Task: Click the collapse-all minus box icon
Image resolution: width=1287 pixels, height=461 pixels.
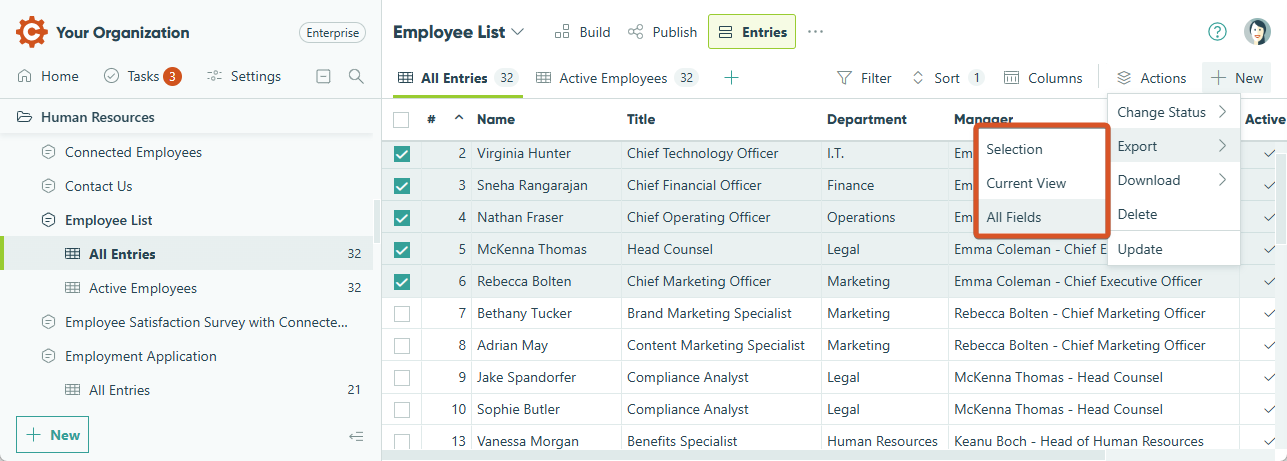Action: point(323,76)
